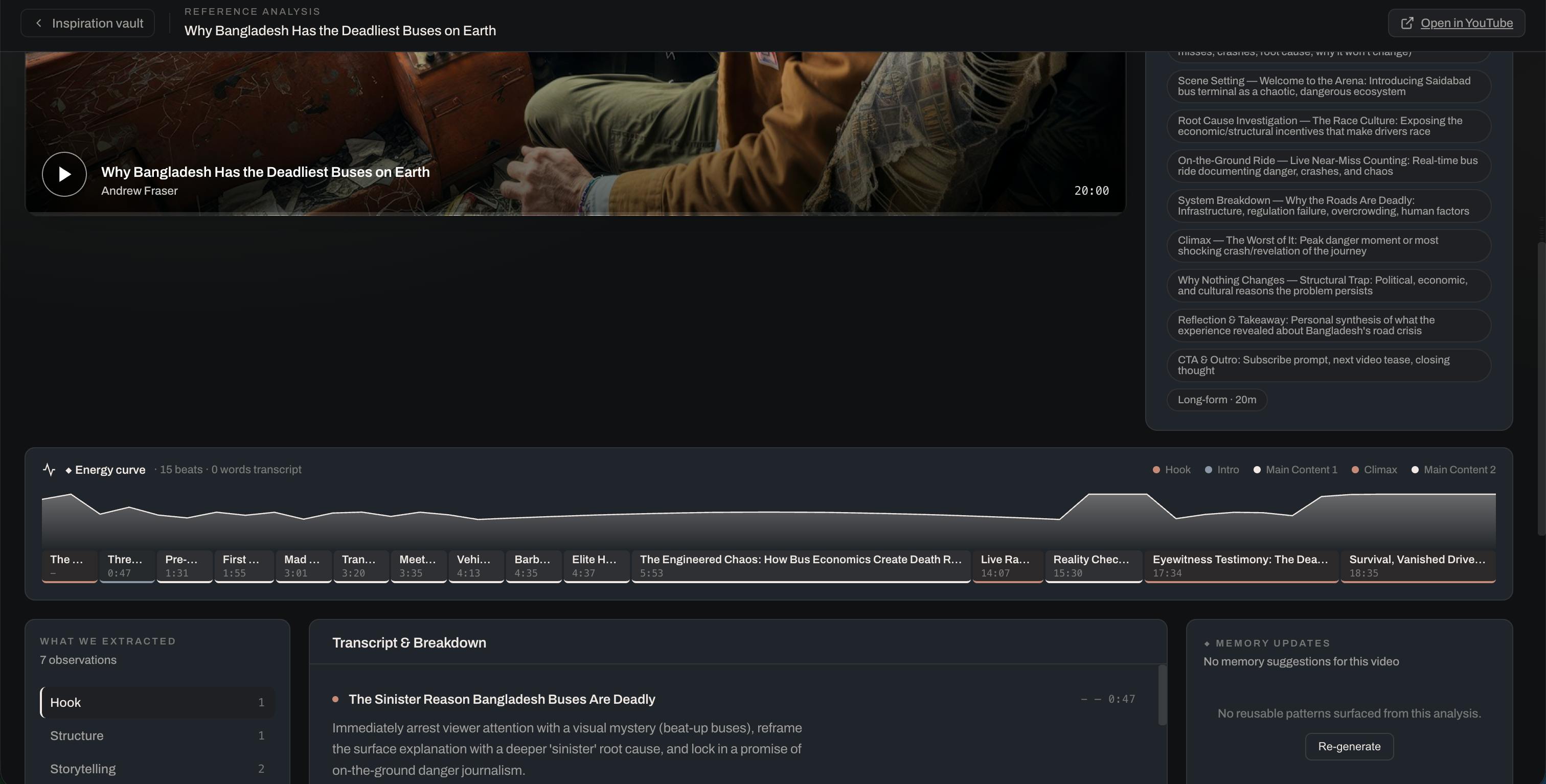Click the Why Nothing Changes structure chip
1546x784 pixels.
click(1329, 286)
